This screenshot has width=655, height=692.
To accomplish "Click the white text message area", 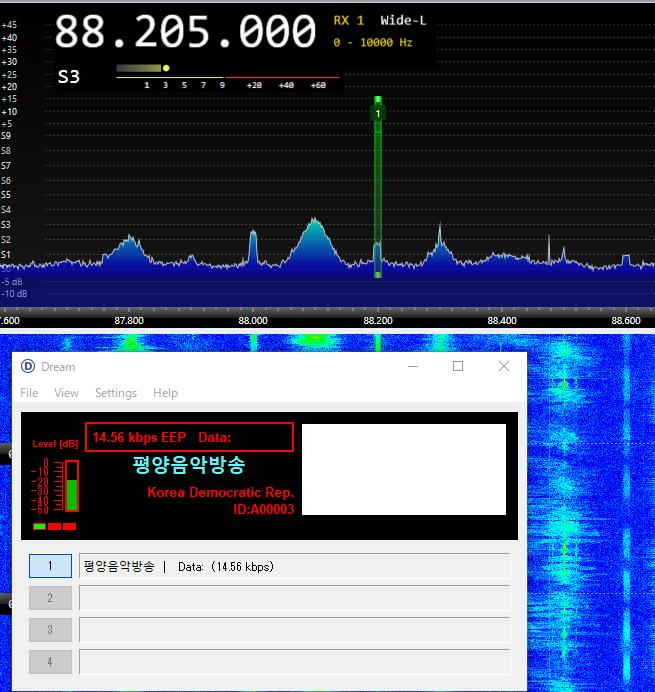I will pyautogui.click(x=404, y=469).
